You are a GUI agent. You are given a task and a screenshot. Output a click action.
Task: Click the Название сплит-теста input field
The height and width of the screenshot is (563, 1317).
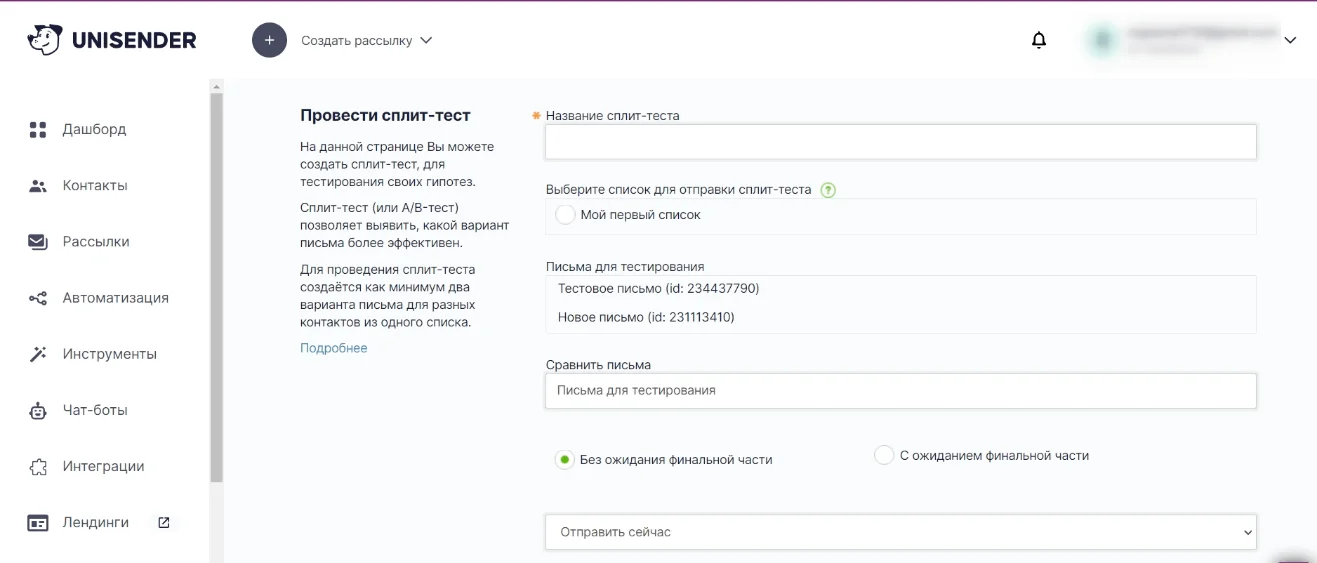coord(900,142)
